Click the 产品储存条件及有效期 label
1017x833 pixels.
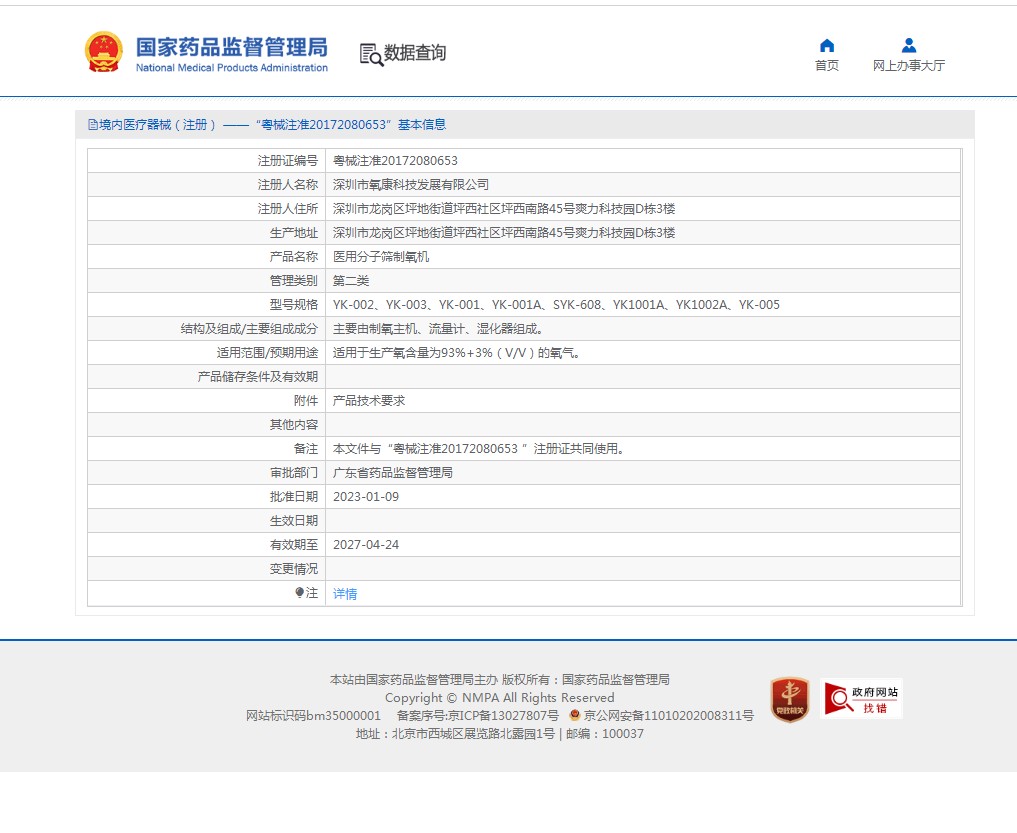[x=257, y=377]
